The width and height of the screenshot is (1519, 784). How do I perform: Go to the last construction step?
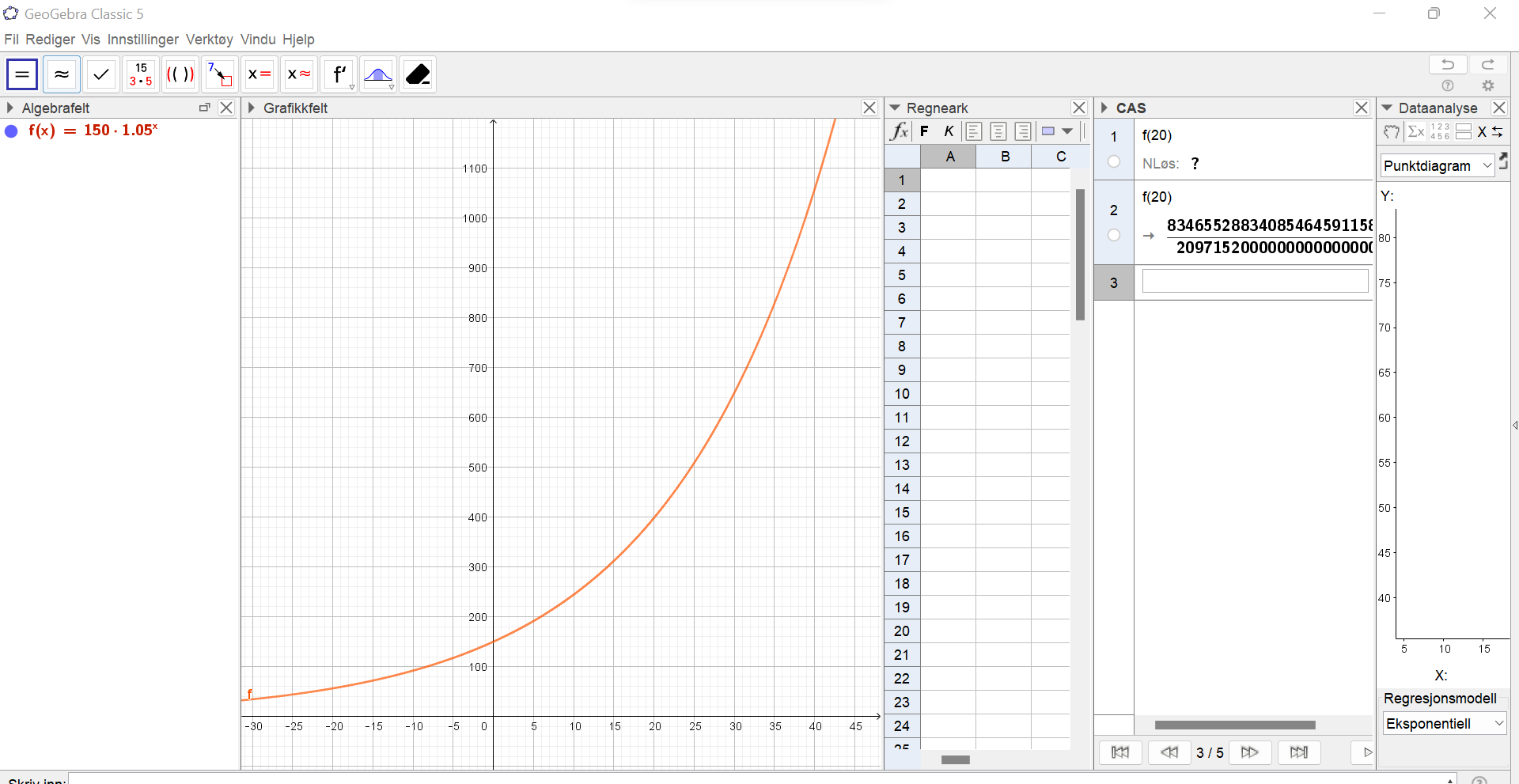pos(1299,752)
